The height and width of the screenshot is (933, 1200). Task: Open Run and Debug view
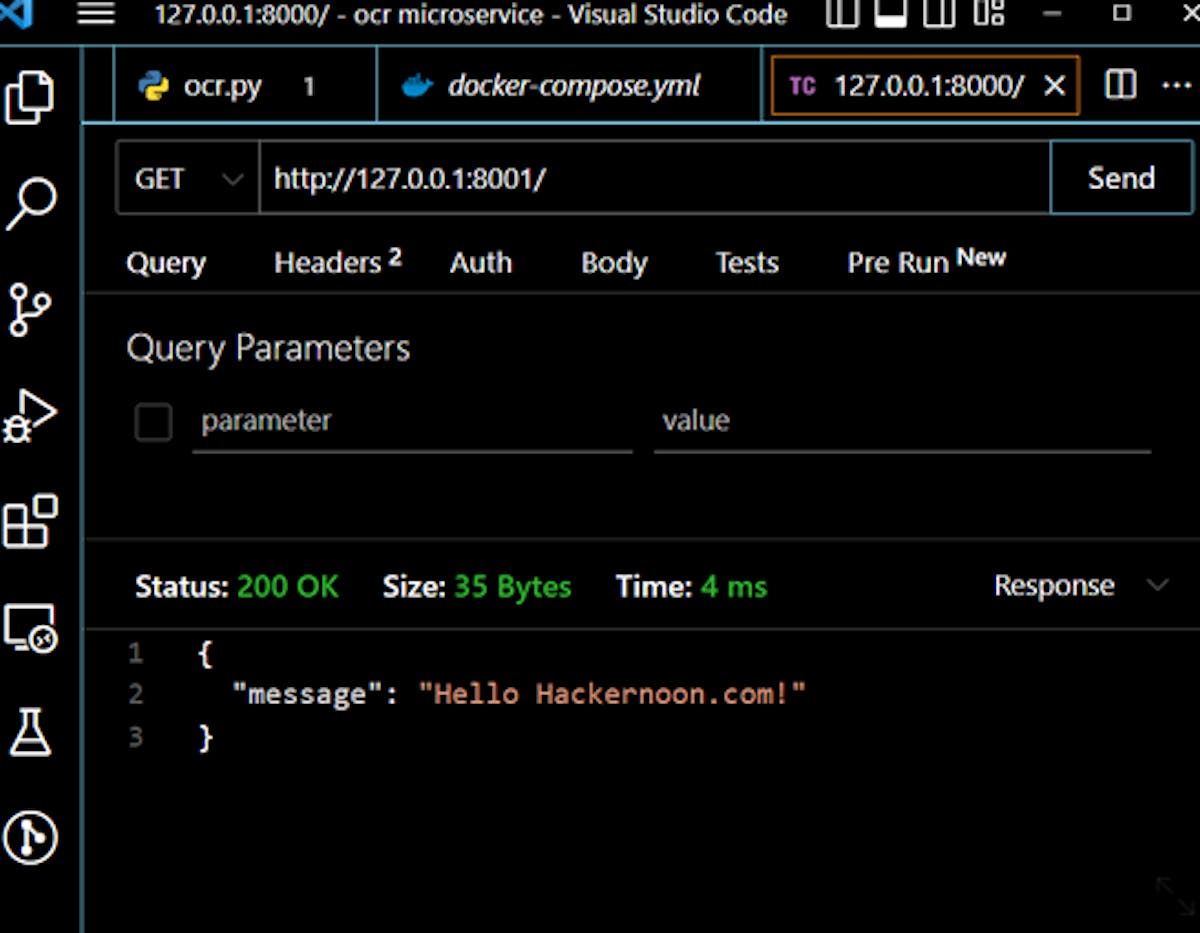point(31,416)
